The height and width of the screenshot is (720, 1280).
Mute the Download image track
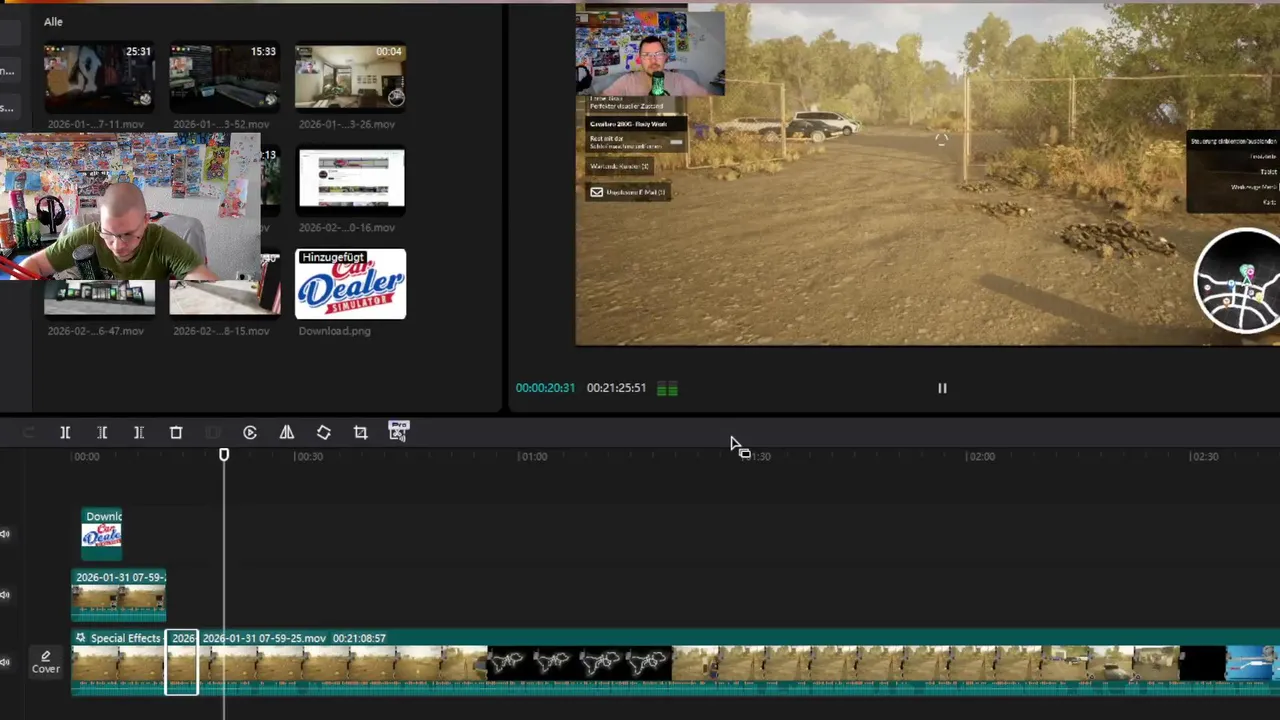(5, 534)
